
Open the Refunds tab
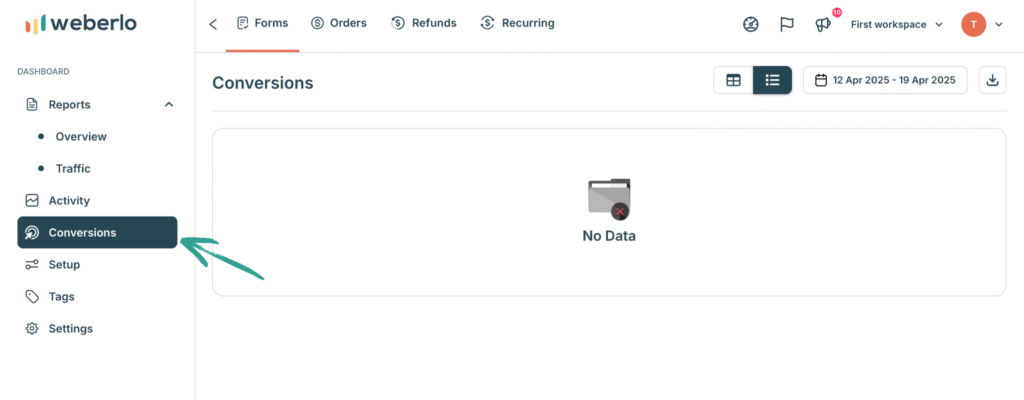(x=424, y=24)
